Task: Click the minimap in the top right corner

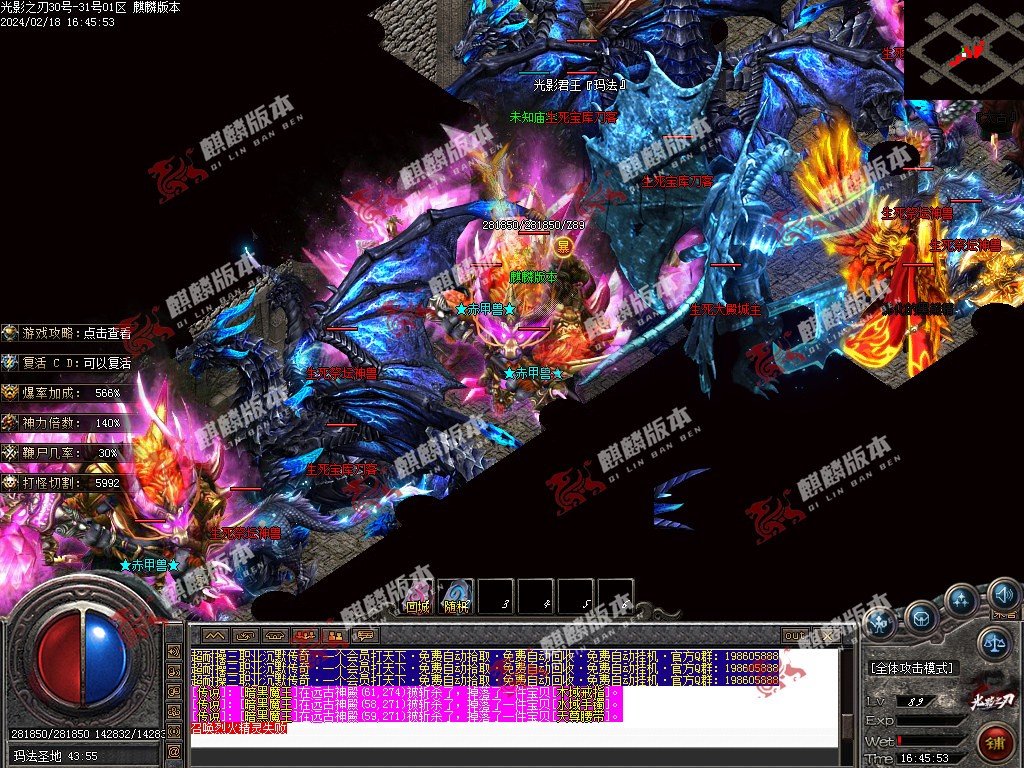Action: 964,50
